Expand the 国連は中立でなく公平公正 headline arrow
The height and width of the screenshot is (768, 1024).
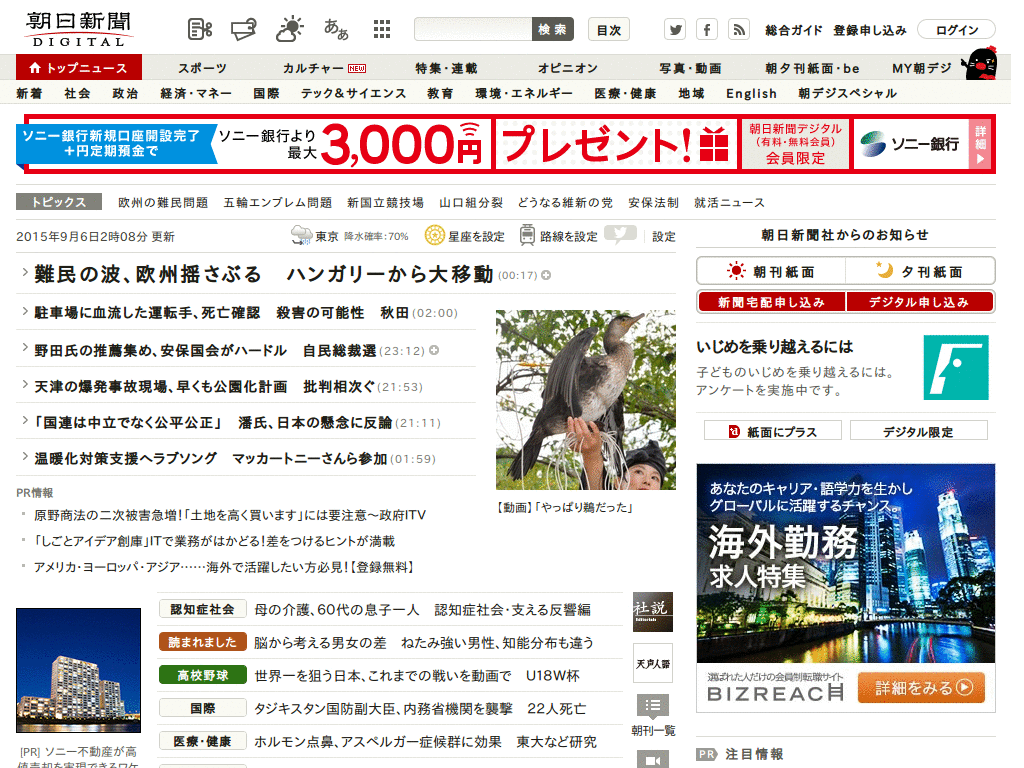(25, 421)
